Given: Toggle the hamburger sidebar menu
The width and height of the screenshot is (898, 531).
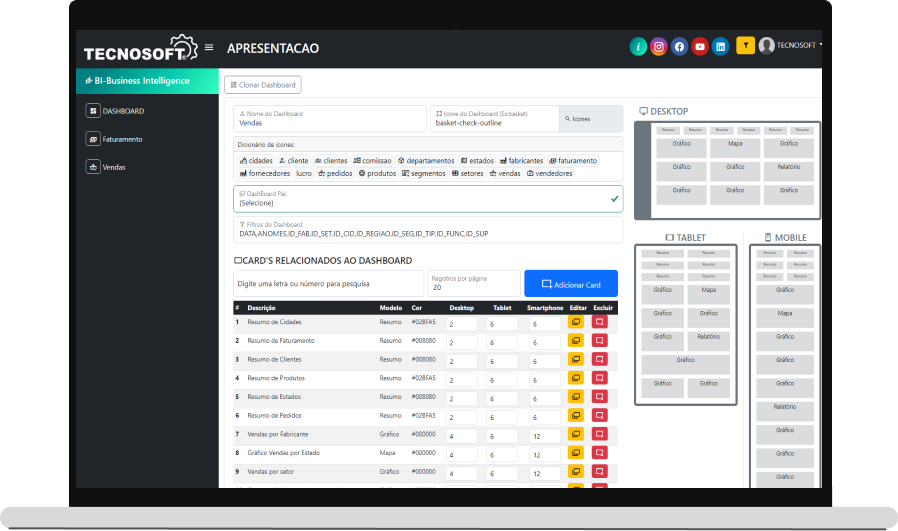Looking at the screenshot, I should pos(209,48).
